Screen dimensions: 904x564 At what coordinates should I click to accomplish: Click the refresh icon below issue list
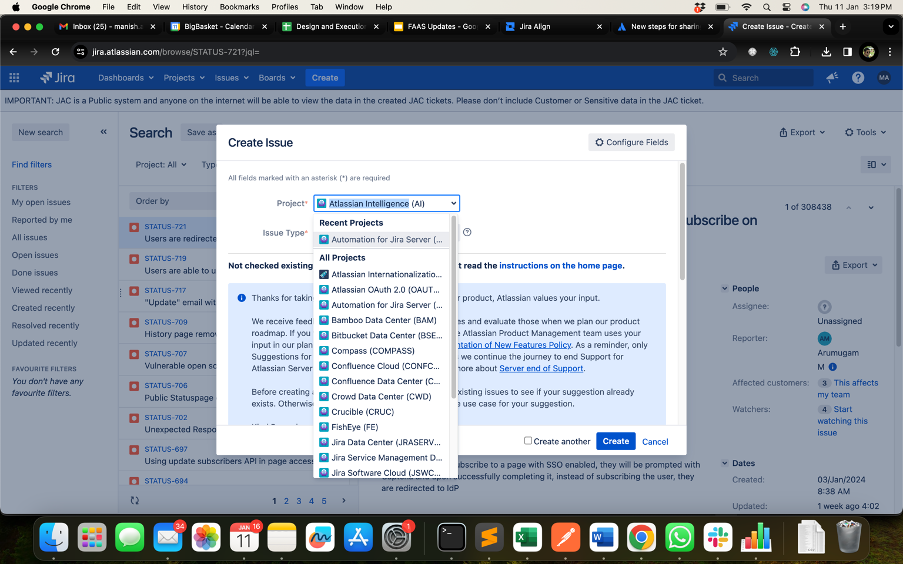(x=134, y=501)
